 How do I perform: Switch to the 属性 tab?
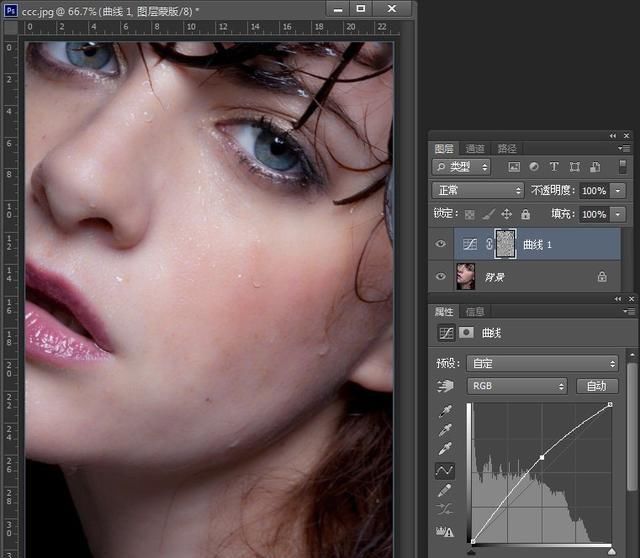pyautogui.click(x=444, y=312)
